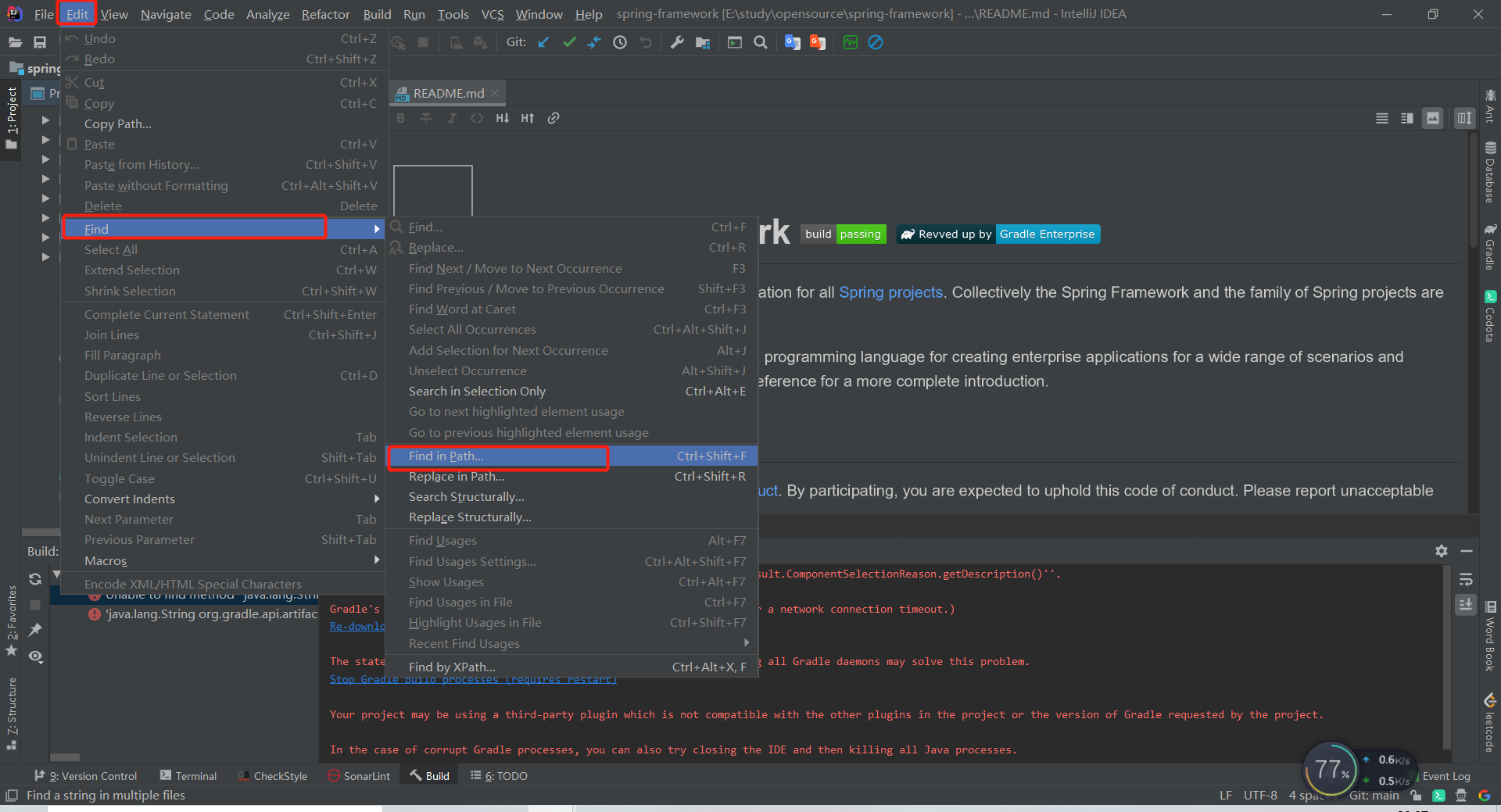Toggle tool window quick access icon bottom-left

(12, 796)
